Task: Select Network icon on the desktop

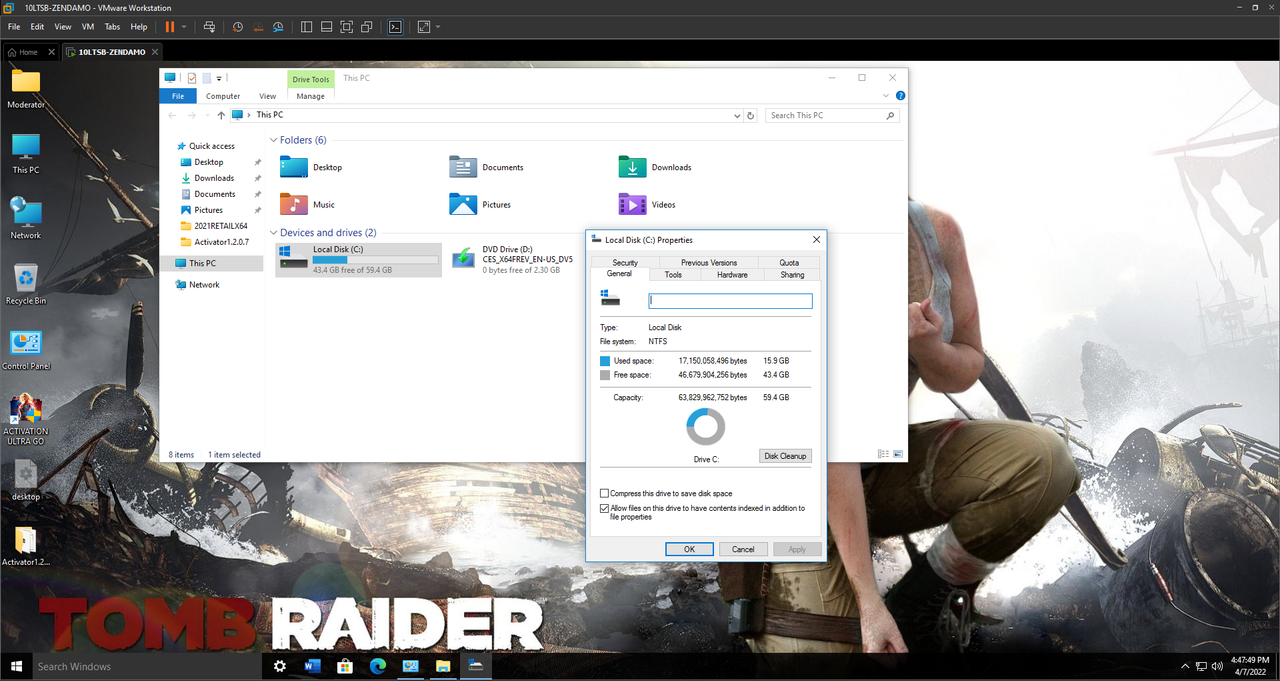Action: (26, 218)
